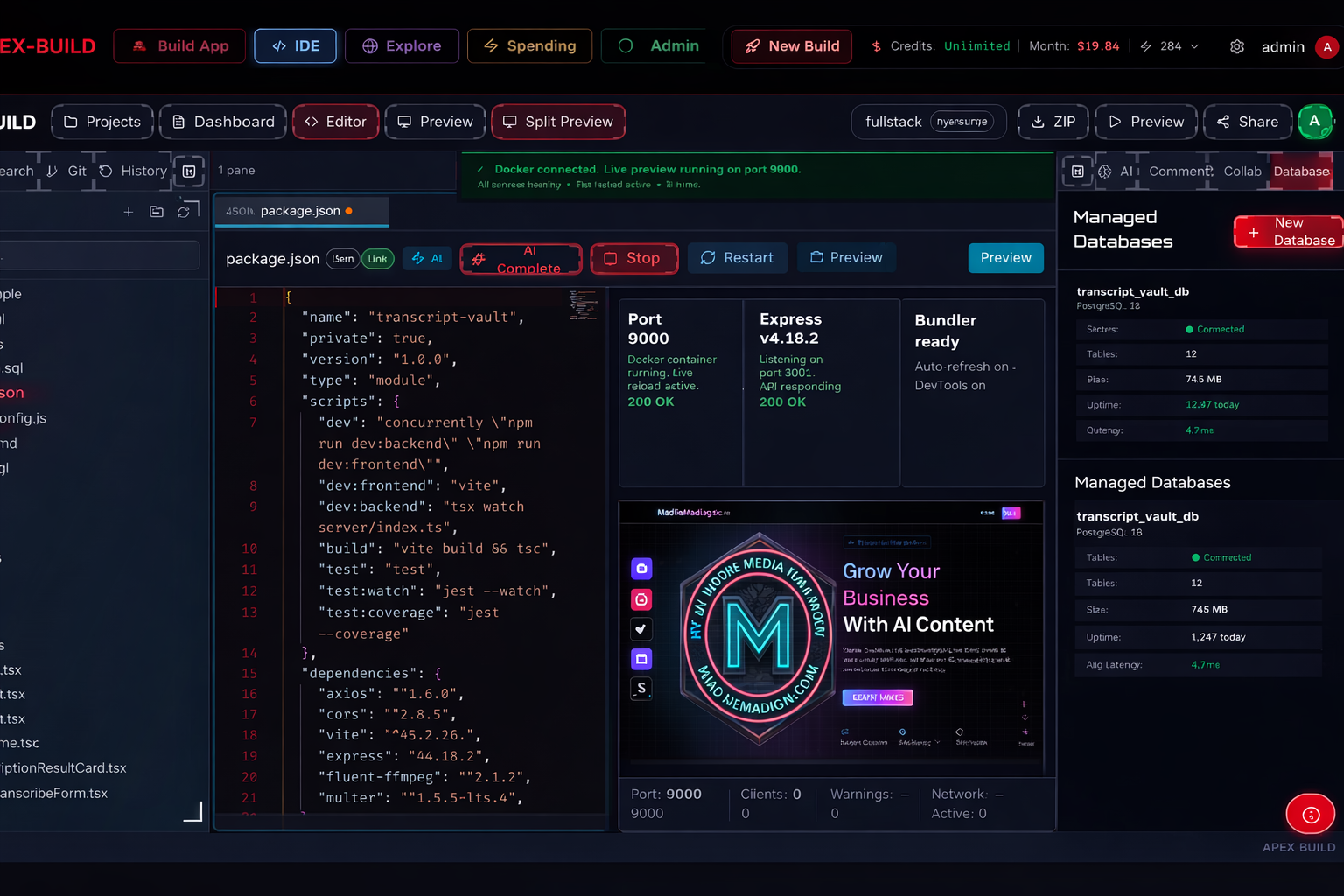
Task: Switch to the Editor view
Action: click(x=336, y=122)
